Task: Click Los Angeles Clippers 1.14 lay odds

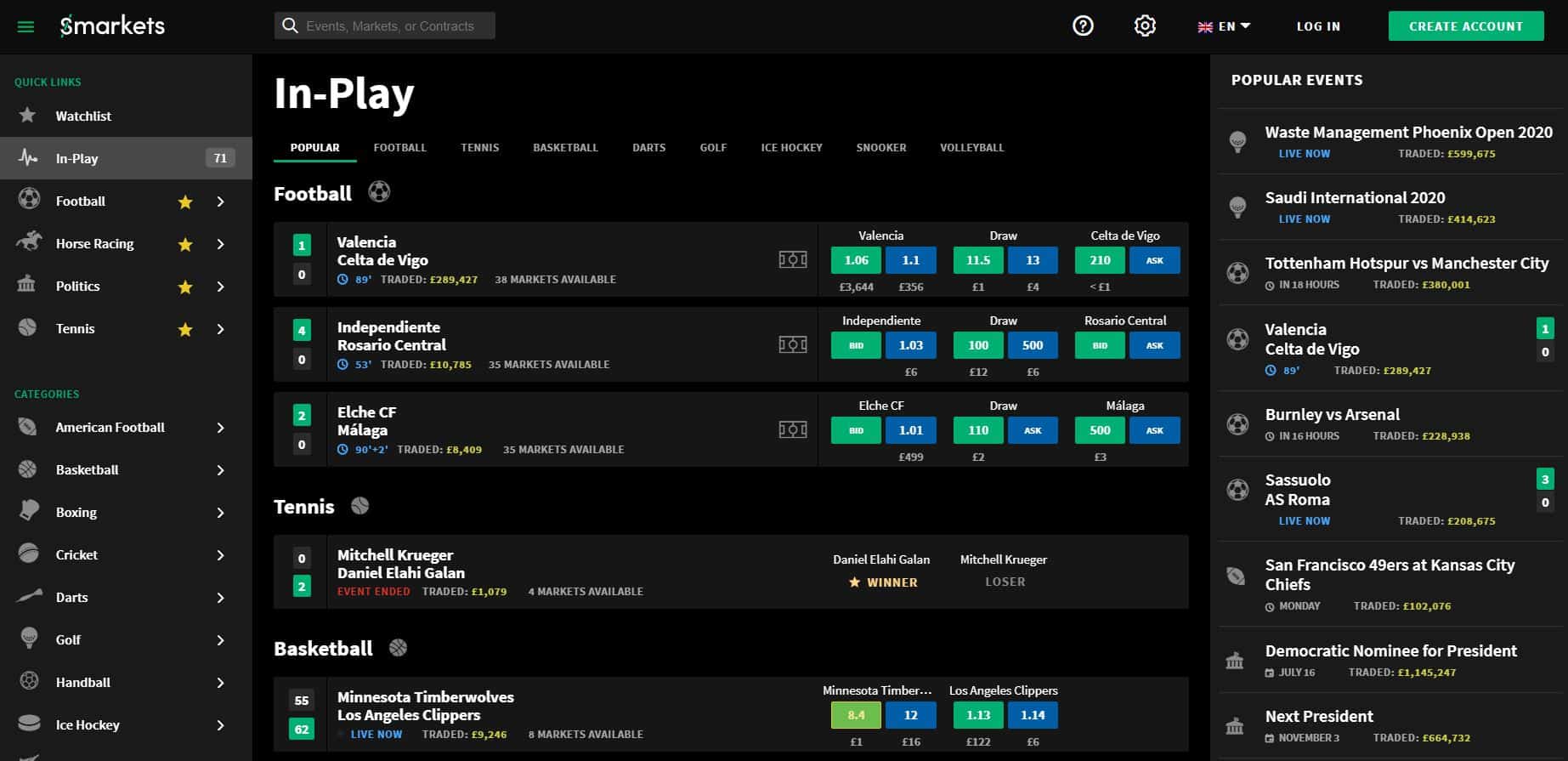Action: pyautogui.click(x=1033, y=715)
